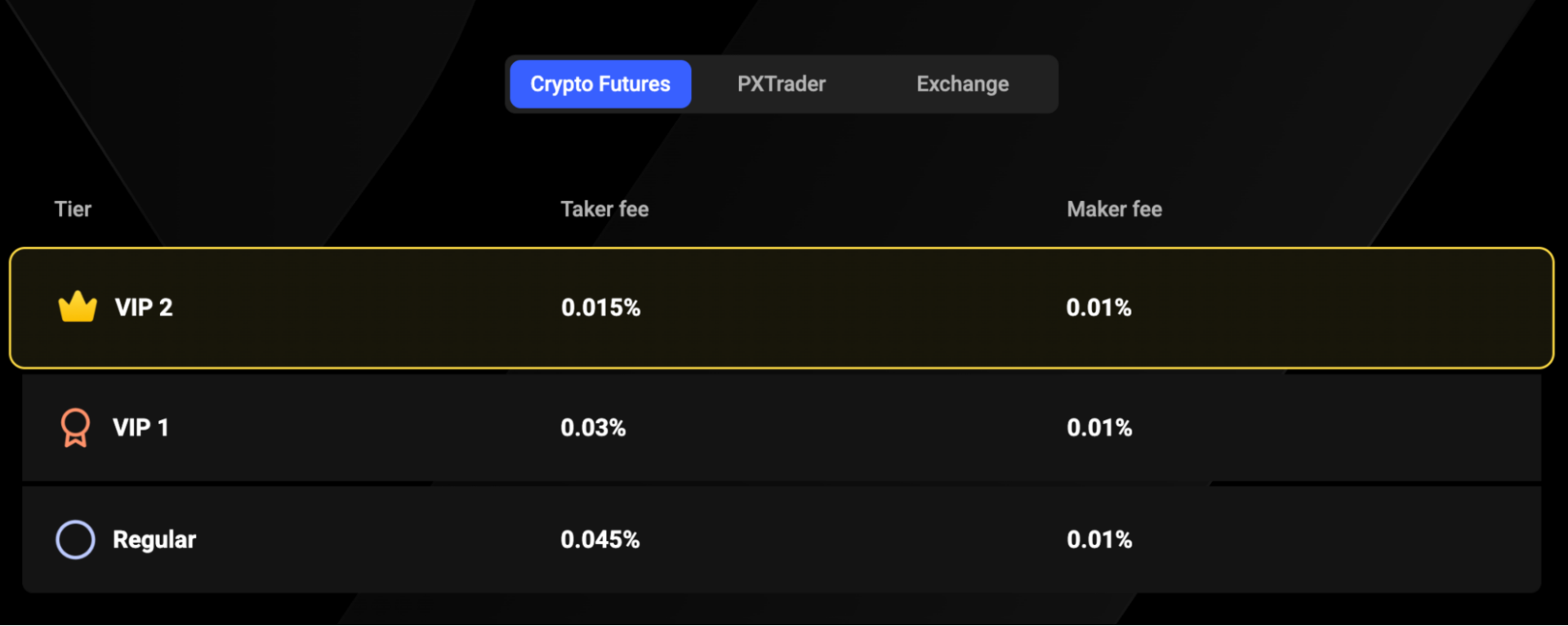Screen dimensions: 1568x626
Task: Click the VIP 2 maker fee 0.01%
Action: click(1098, 308)
